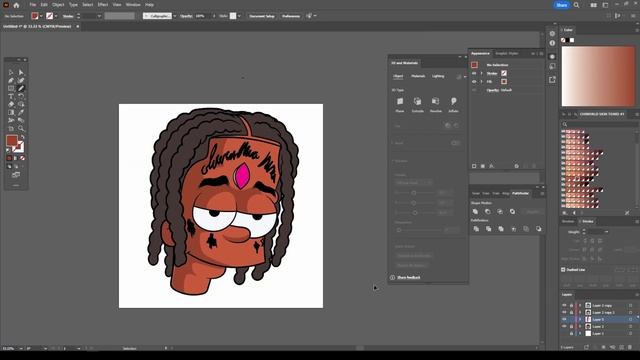This screenshot has width=640, height=360.
Task: Toggle visibility of Layer 2
Action: 564,327
